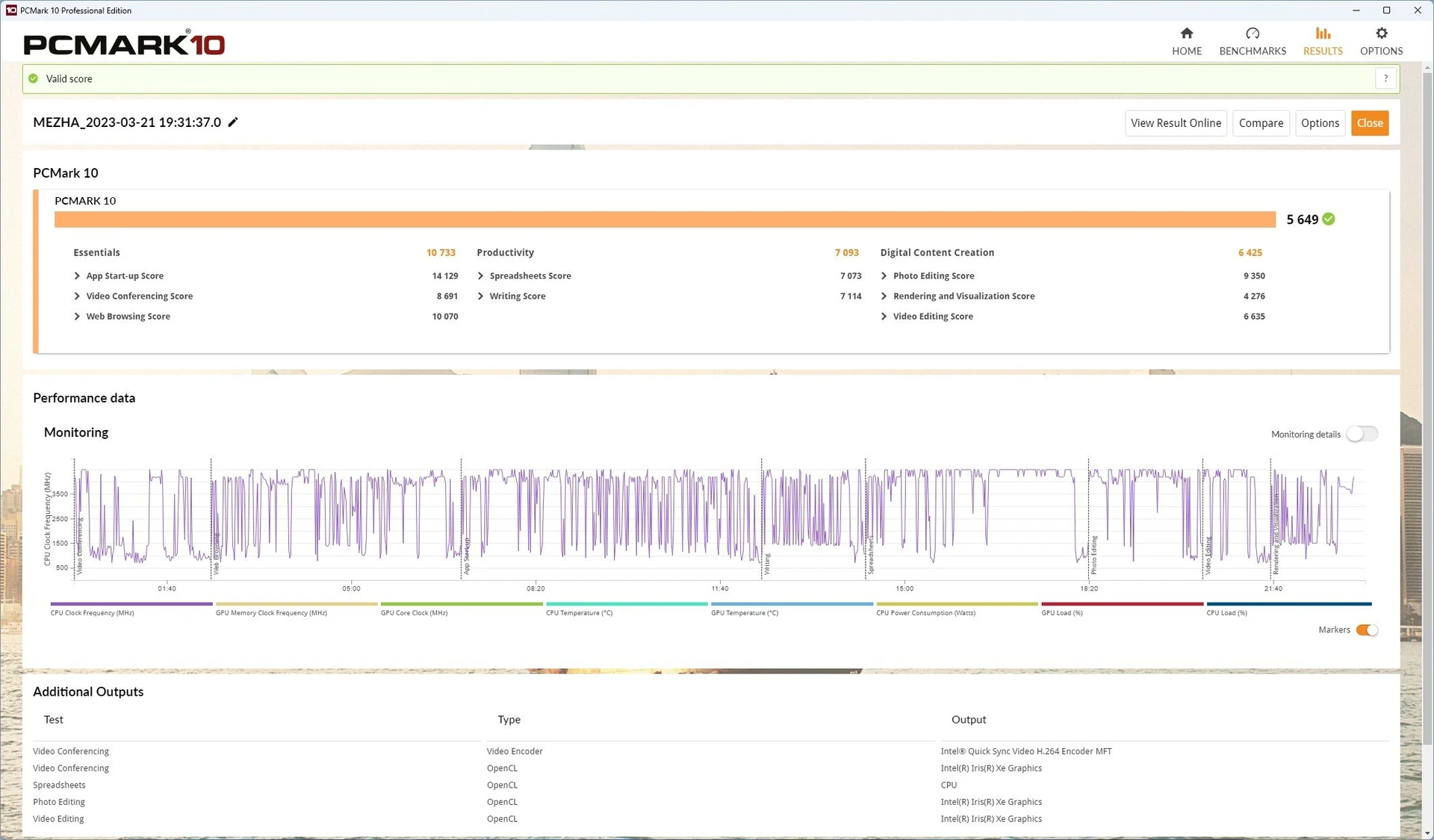
Task: Click the Digital Content Creation score 6 425
Action: tap(1250, 252)
